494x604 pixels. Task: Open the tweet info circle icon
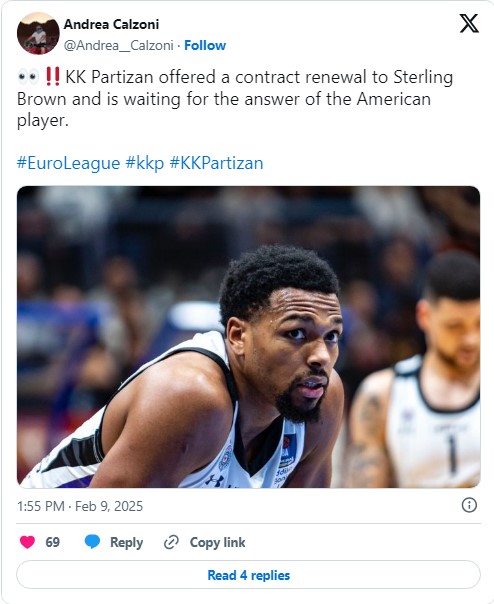point(469,505)
